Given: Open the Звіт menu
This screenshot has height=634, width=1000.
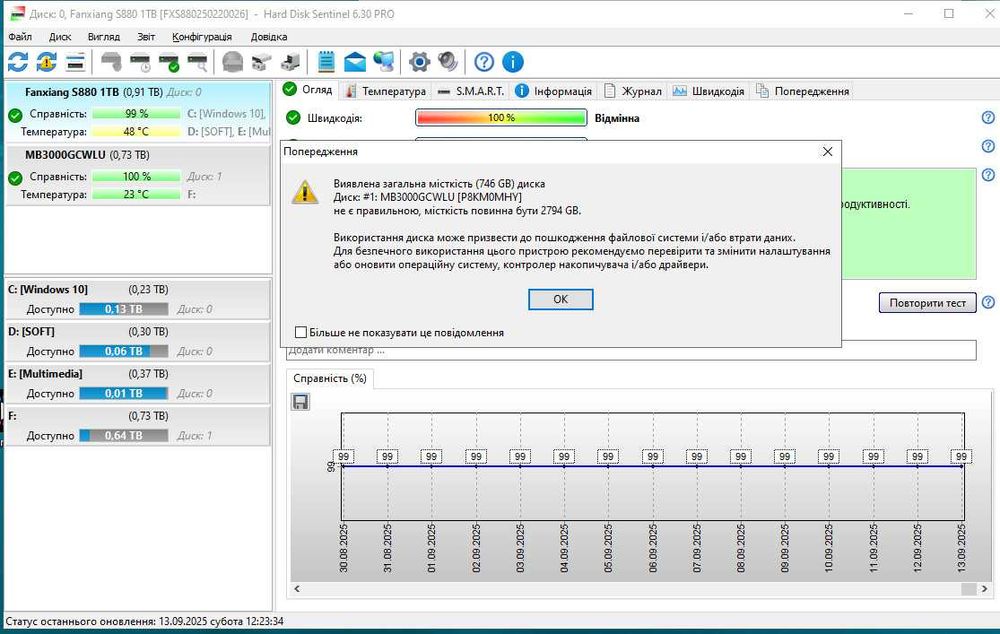Looking at the screenshot, I should [x=146, y=36].
